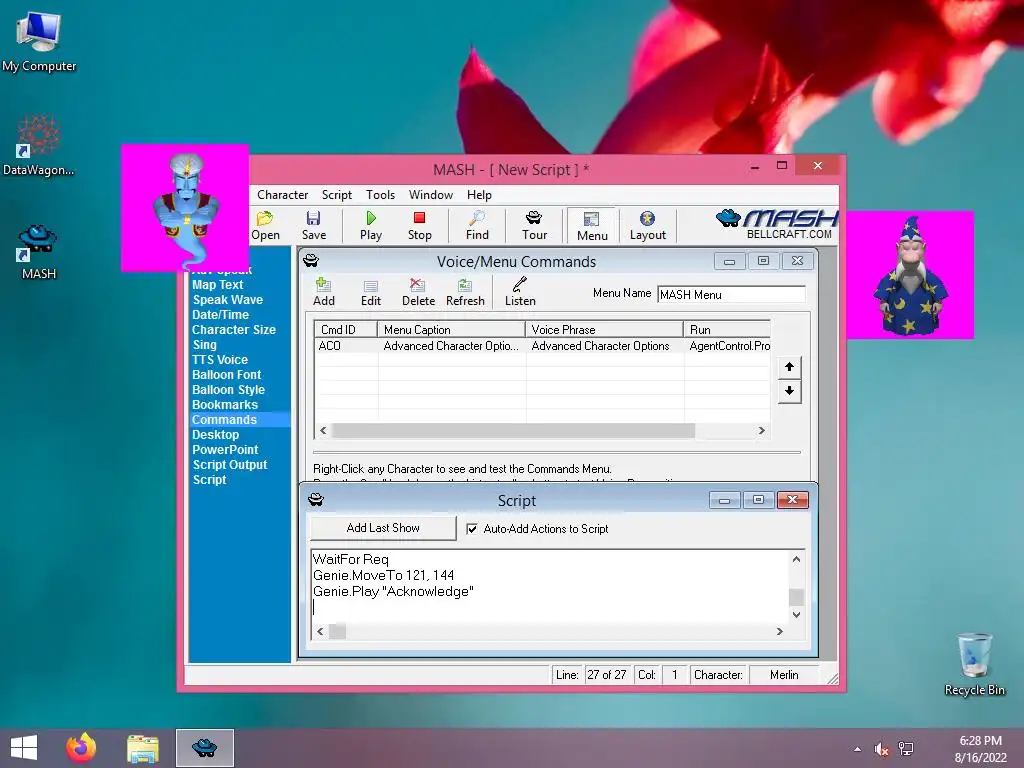Select the DataWagon desktop shortcut
The image size is (1024, 768).
(x=39, y=146)
